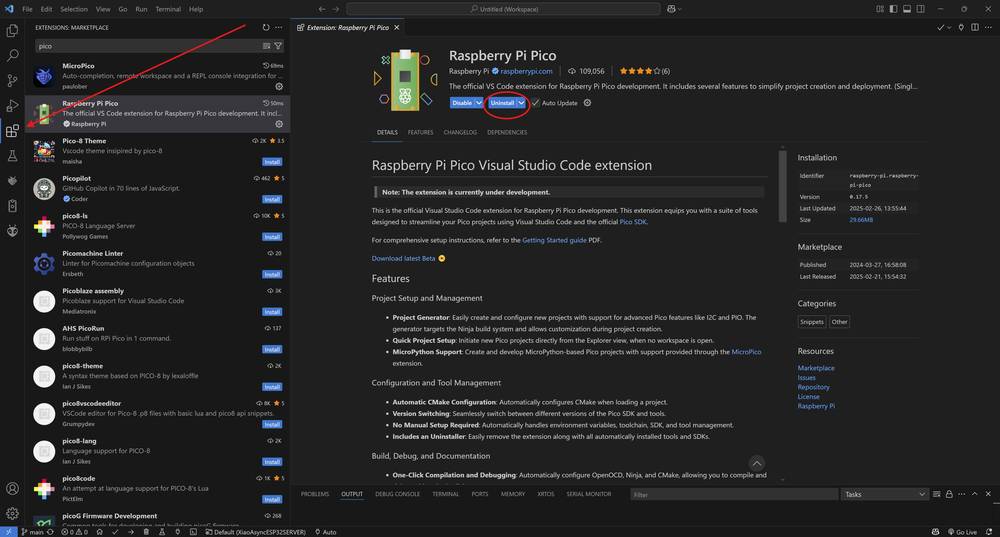Open the Serial Monitor panel tab
Image resolution: width=1000 pixels, height=537 pixels.
pos(589,494)
